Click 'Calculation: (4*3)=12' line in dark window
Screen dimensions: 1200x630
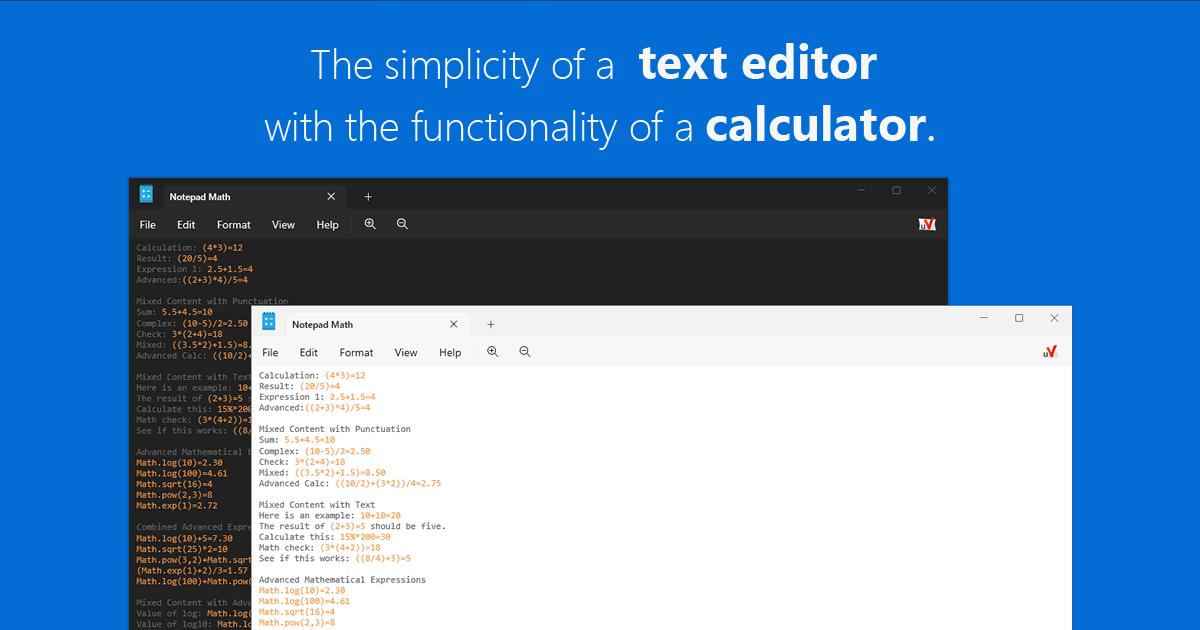pos(190,247)
